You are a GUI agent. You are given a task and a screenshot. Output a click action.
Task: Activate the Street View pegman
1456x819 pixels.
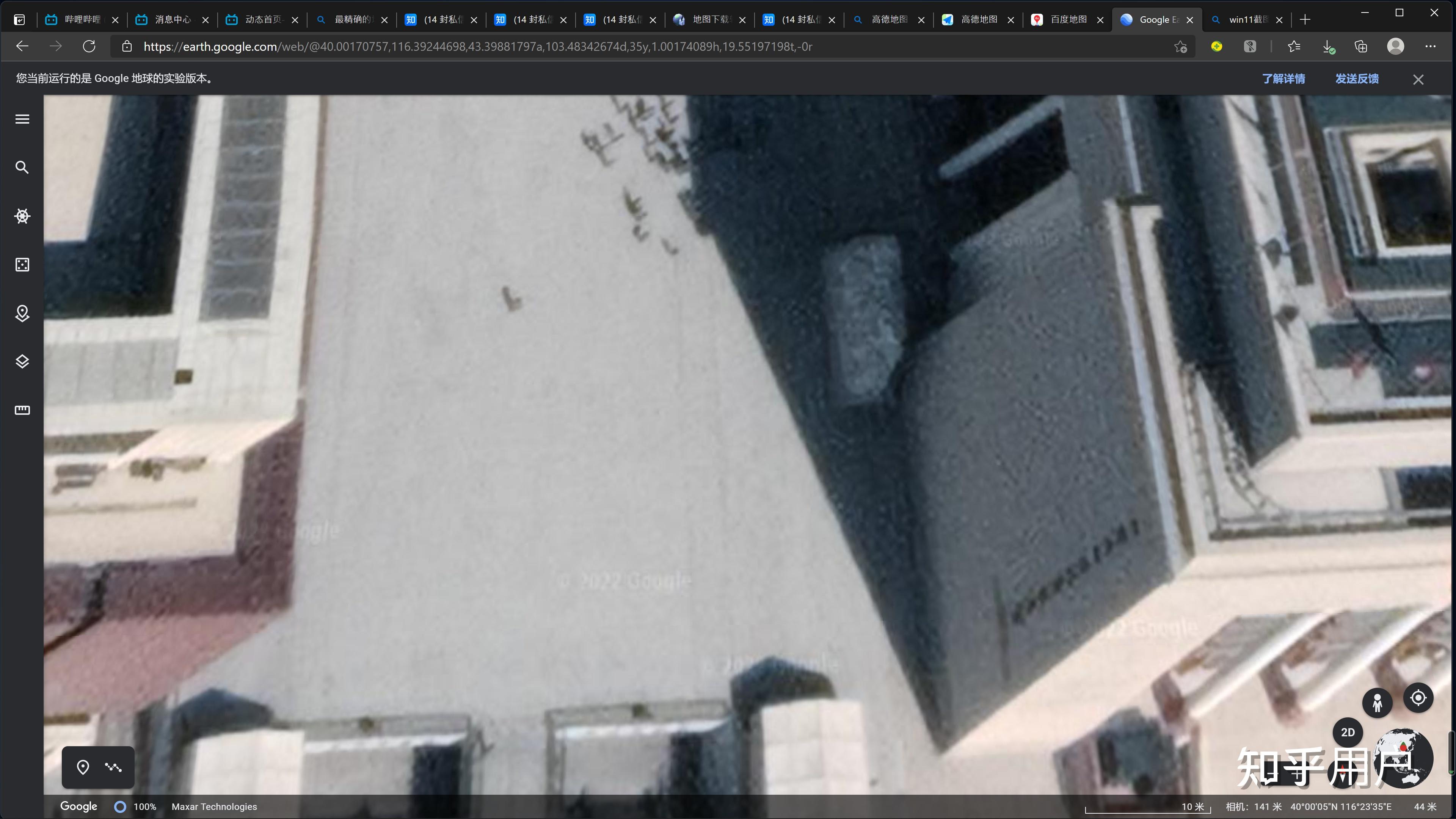point(1377,703)
